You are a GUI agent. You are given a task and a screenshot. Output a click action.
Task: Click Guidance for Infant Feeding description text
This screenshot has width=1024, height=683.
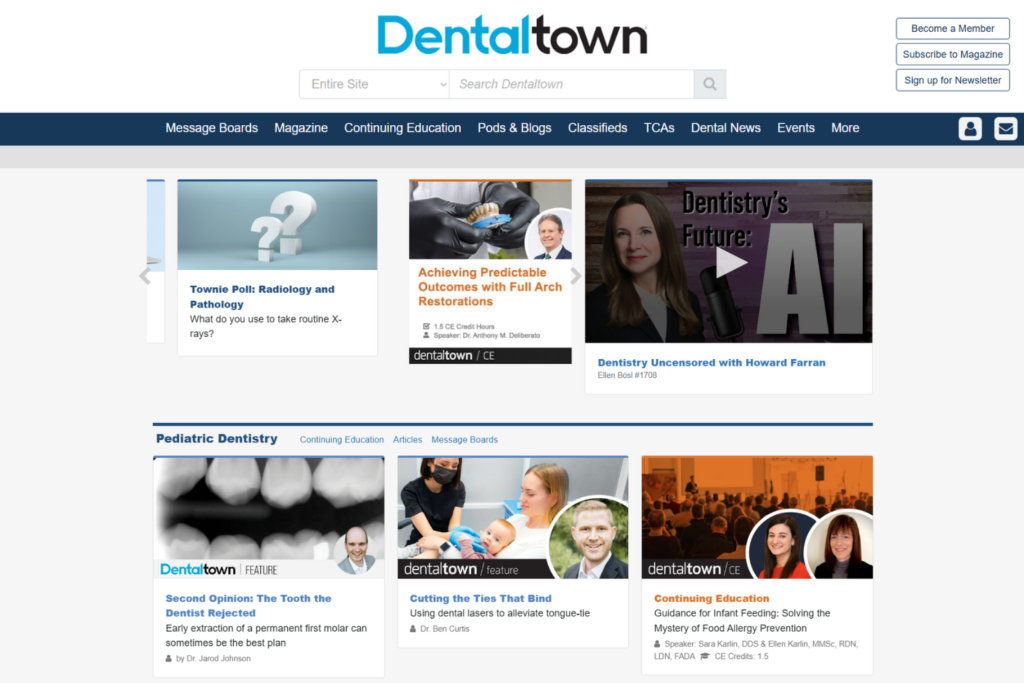coord(742,621)
